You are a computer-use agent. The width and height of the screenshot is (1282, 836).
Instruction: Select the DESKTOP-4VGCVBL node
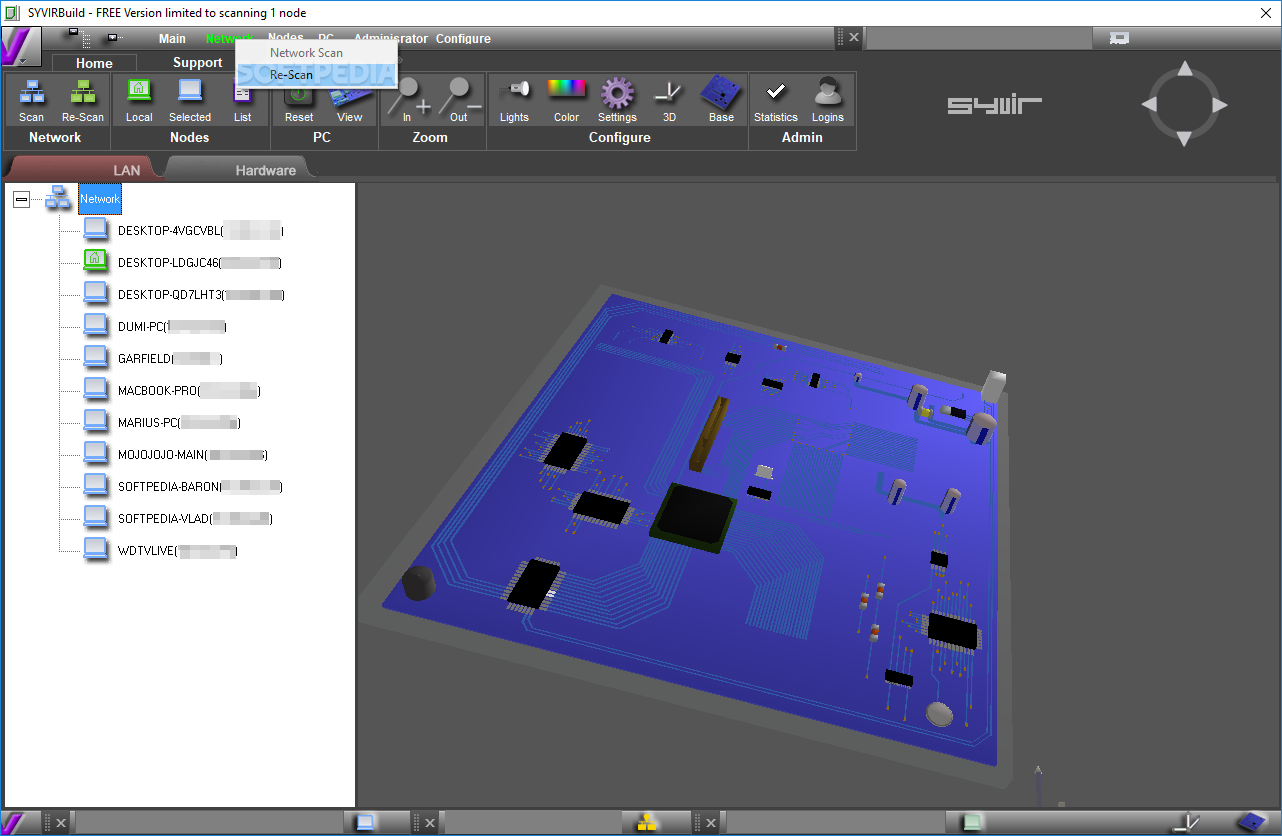click(x=201, y=231)
